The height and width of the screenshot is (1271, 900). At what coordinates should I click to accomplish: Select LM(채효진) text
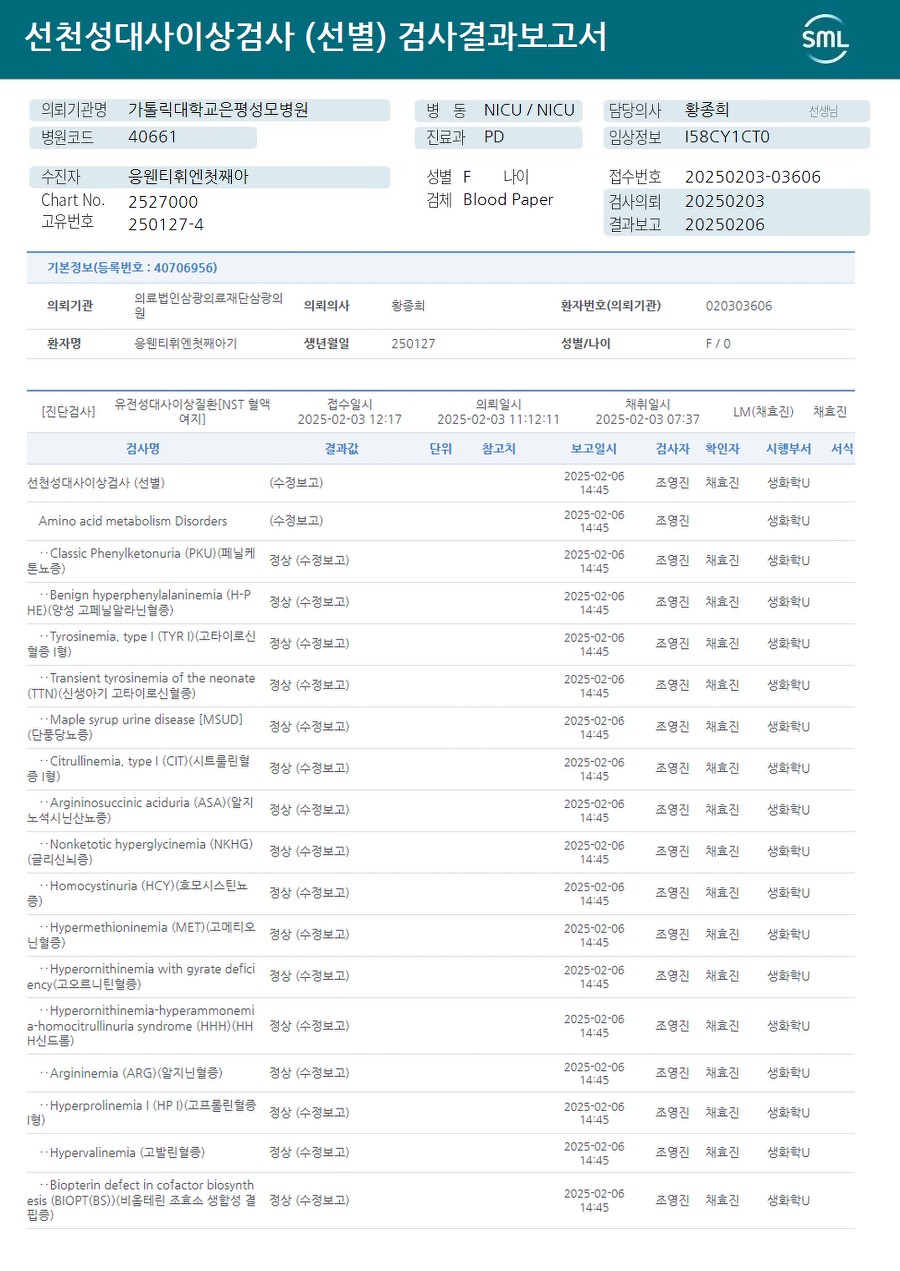coord(763,411)
